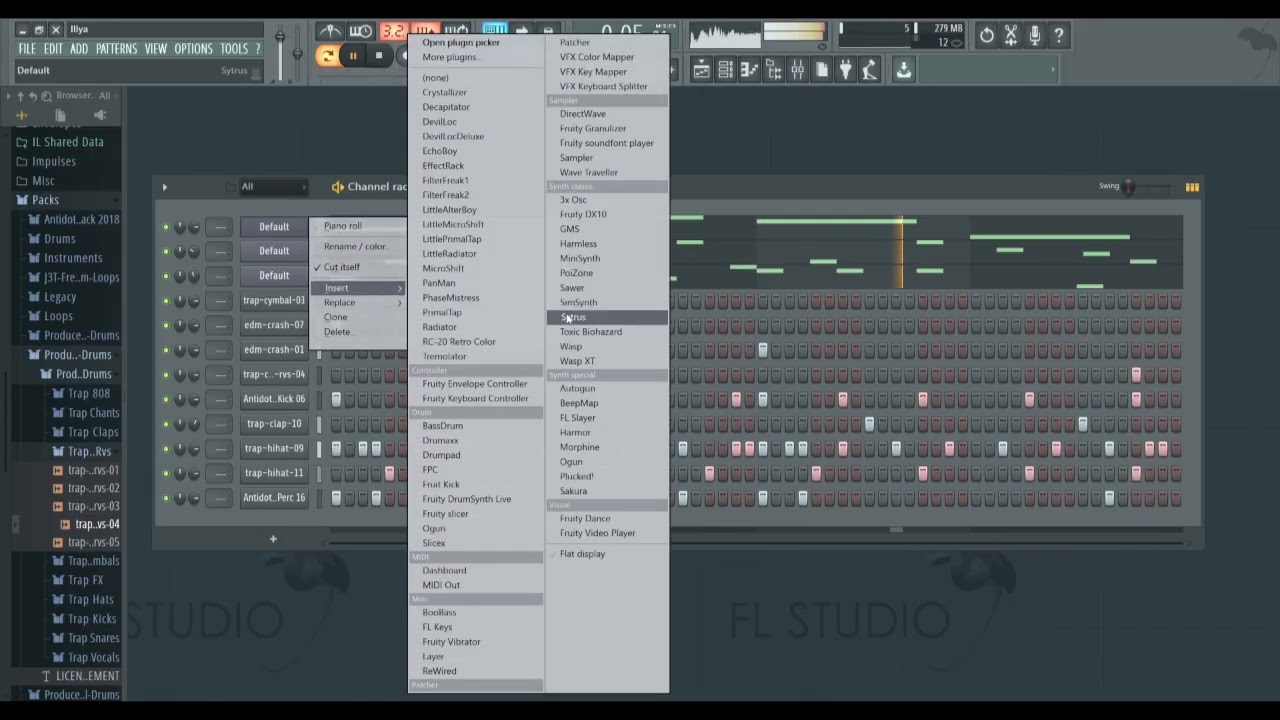Mute the trap-hihat-09 channel LED
This screenshot has width=1280, height=720.
click(x=166, y=449)
